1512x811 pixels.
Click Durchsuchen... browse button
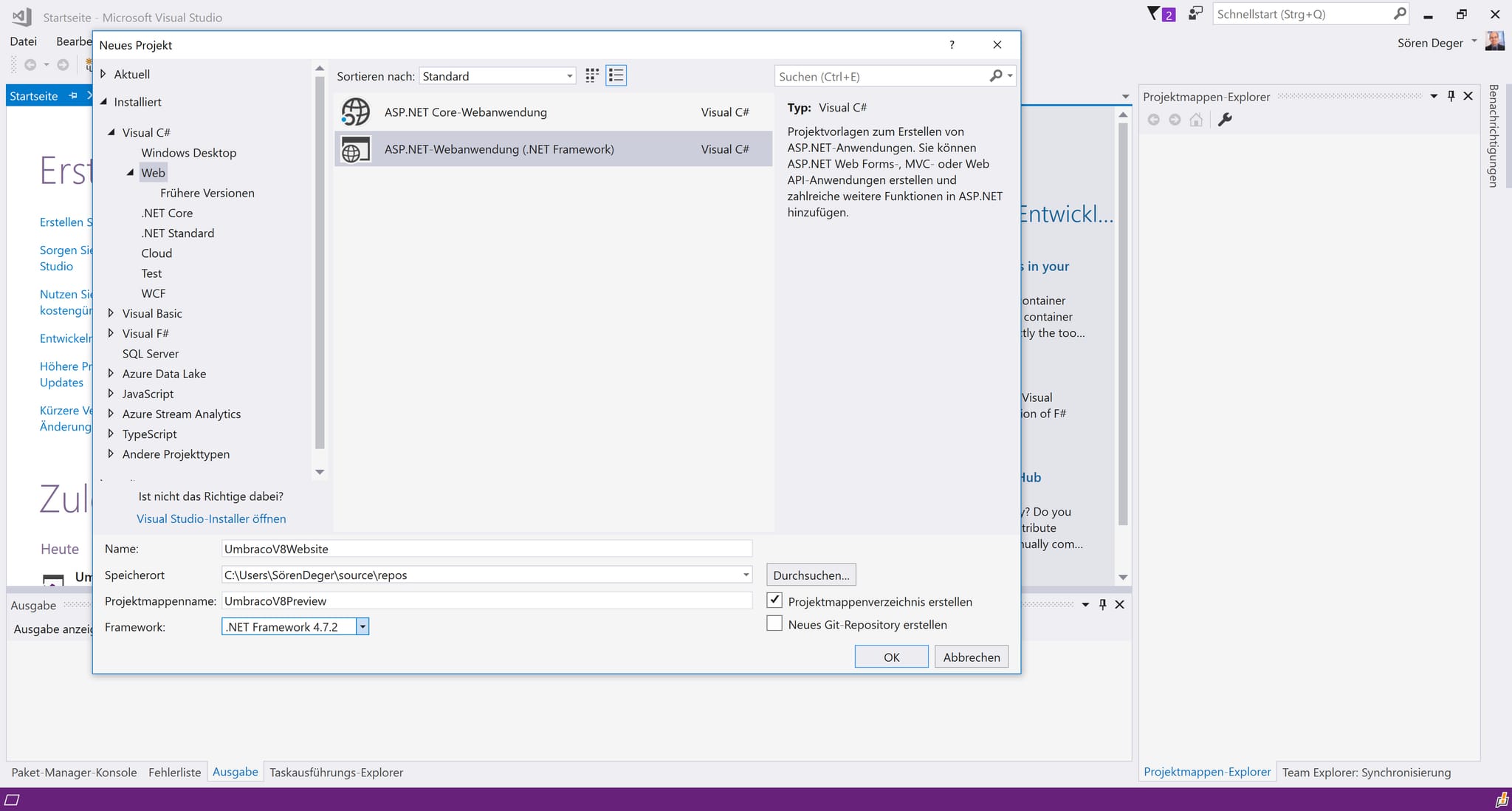tap(811, 575)
